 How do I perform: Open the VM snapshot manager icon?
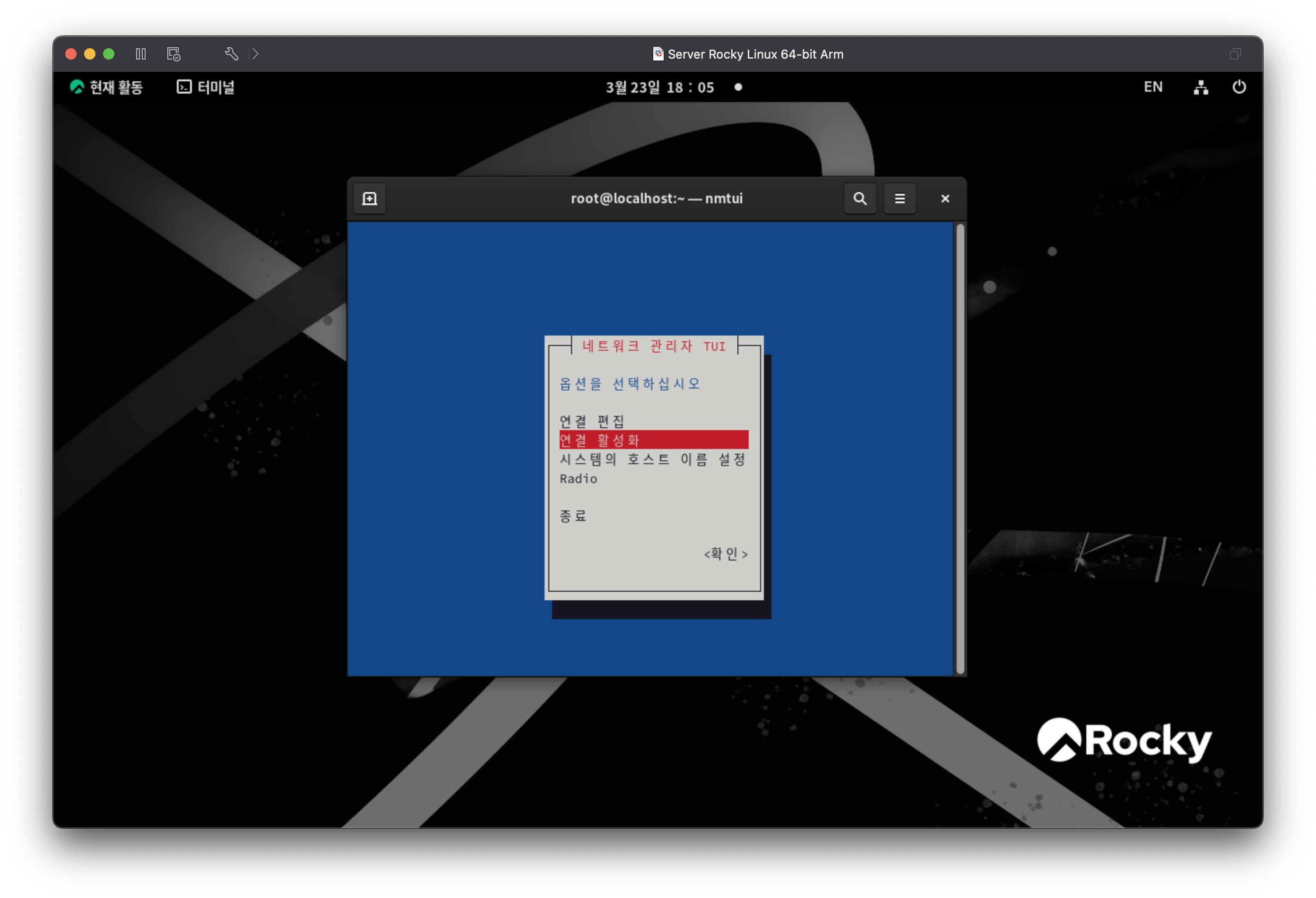(x=173, y=54)
